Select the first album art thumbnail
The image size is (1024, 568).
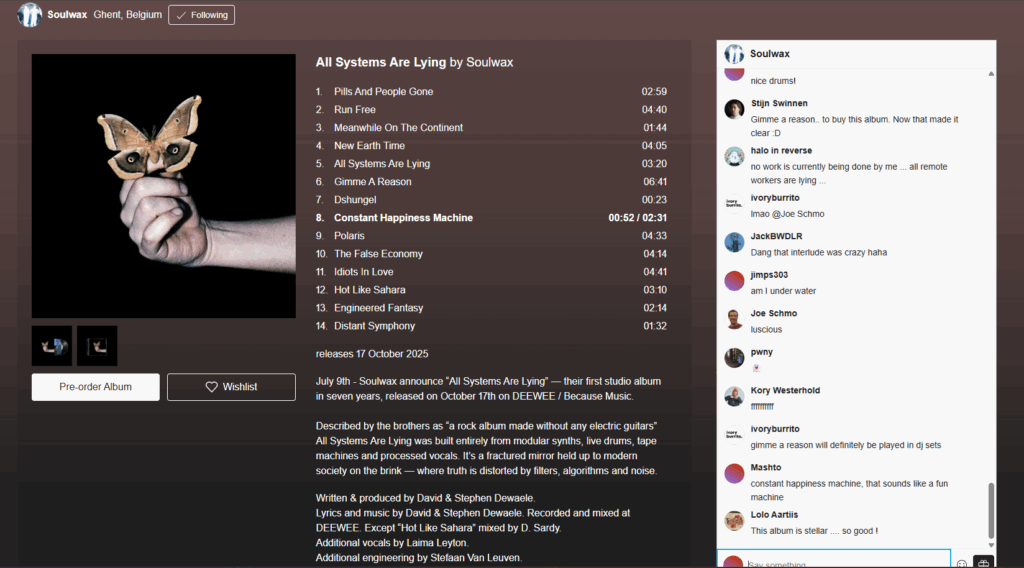pyautogui.click(x=52, y=346)
